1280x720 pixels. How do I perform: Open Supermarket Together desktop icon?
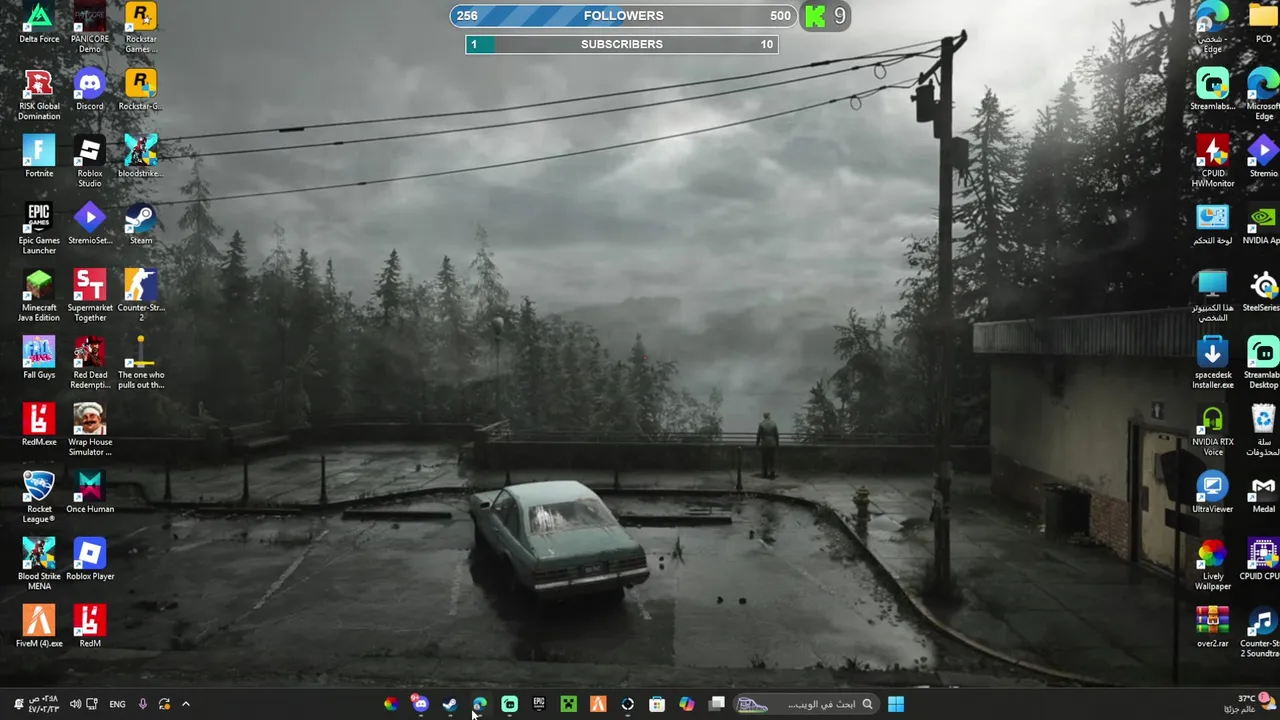[90, 296]
